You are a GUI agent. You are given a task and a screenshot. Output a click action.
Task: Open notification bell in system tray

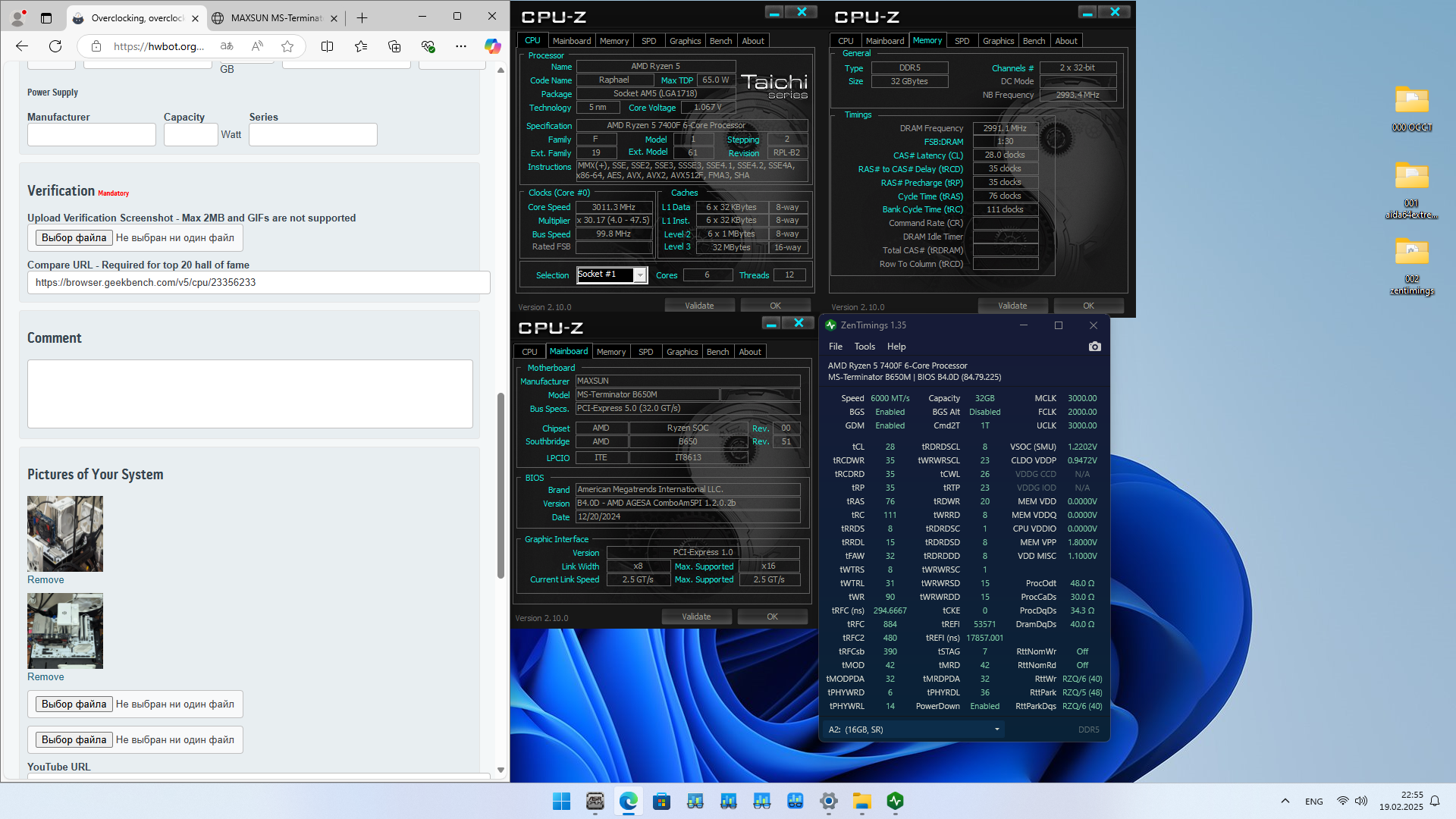click(x=1435, y=801)
